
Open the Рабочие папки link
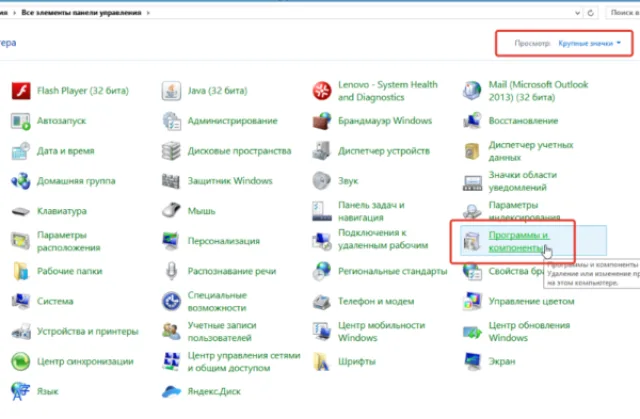pos(69,271)
